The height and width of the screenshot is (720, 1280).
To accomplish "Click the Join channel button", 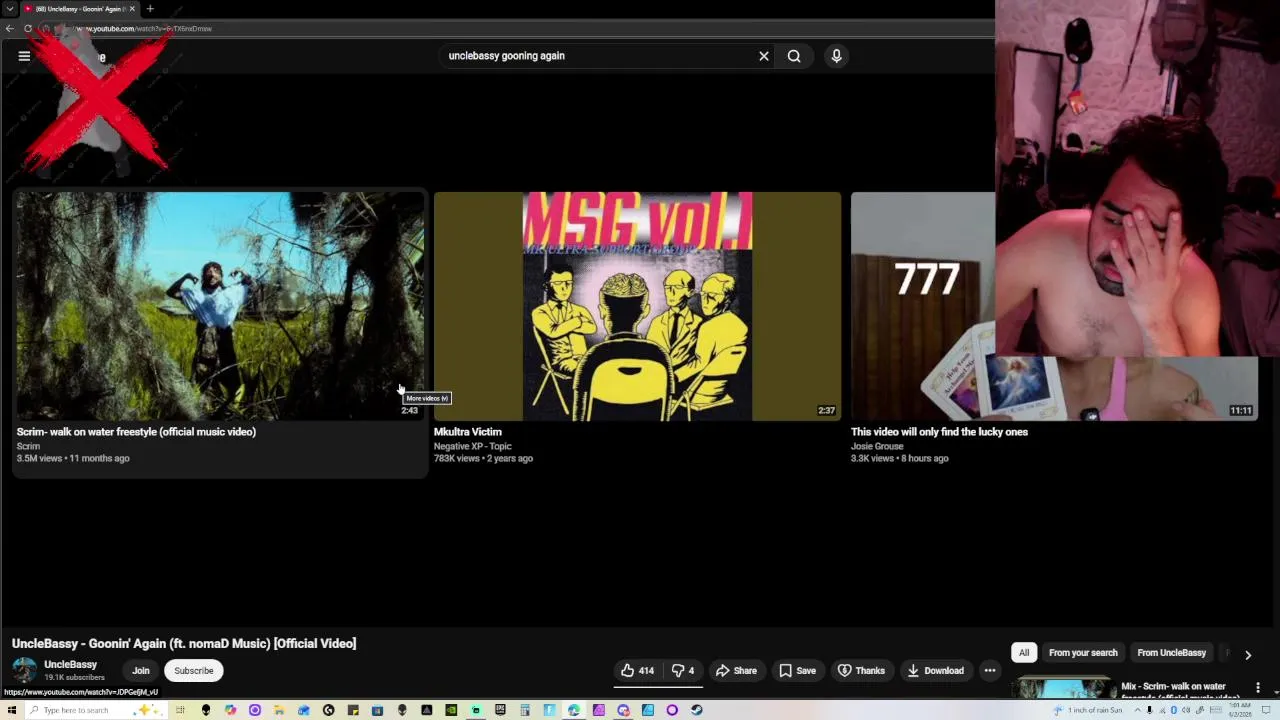I will click(141, 671).
